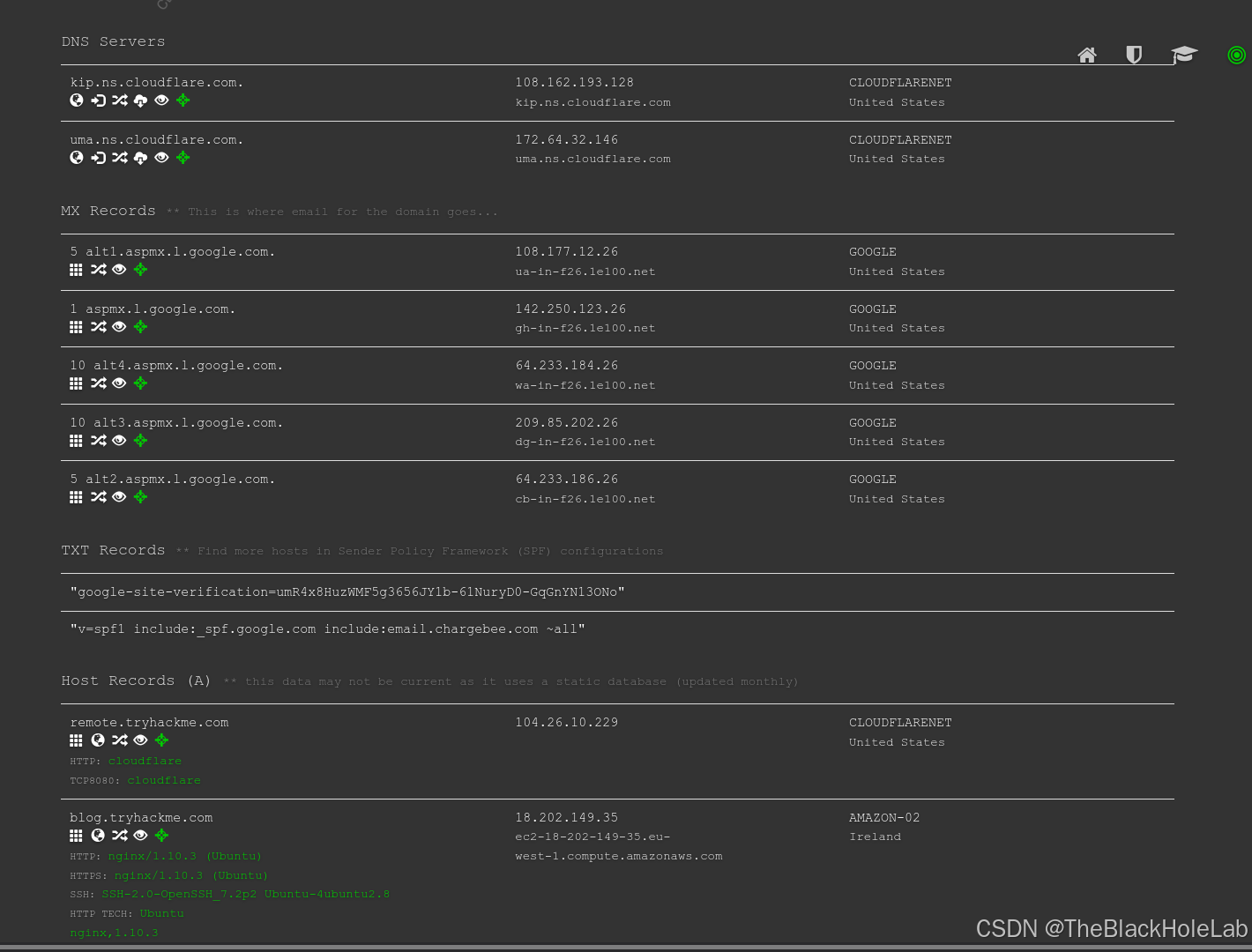Click green crosshair under uma.ns.cloudflare.com

[x=183, y=158]
